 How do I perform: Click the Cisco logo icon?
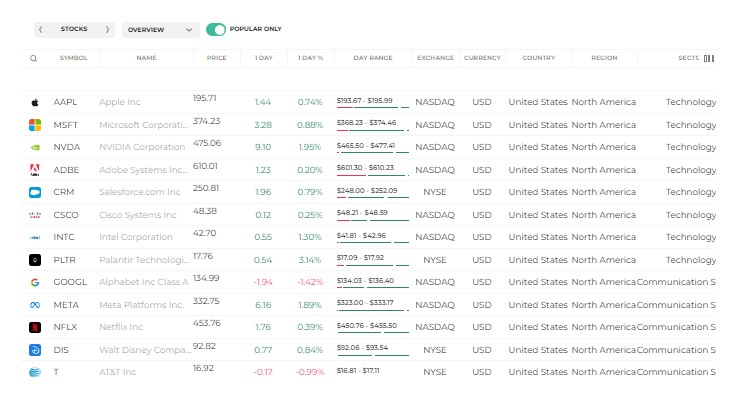35,215
